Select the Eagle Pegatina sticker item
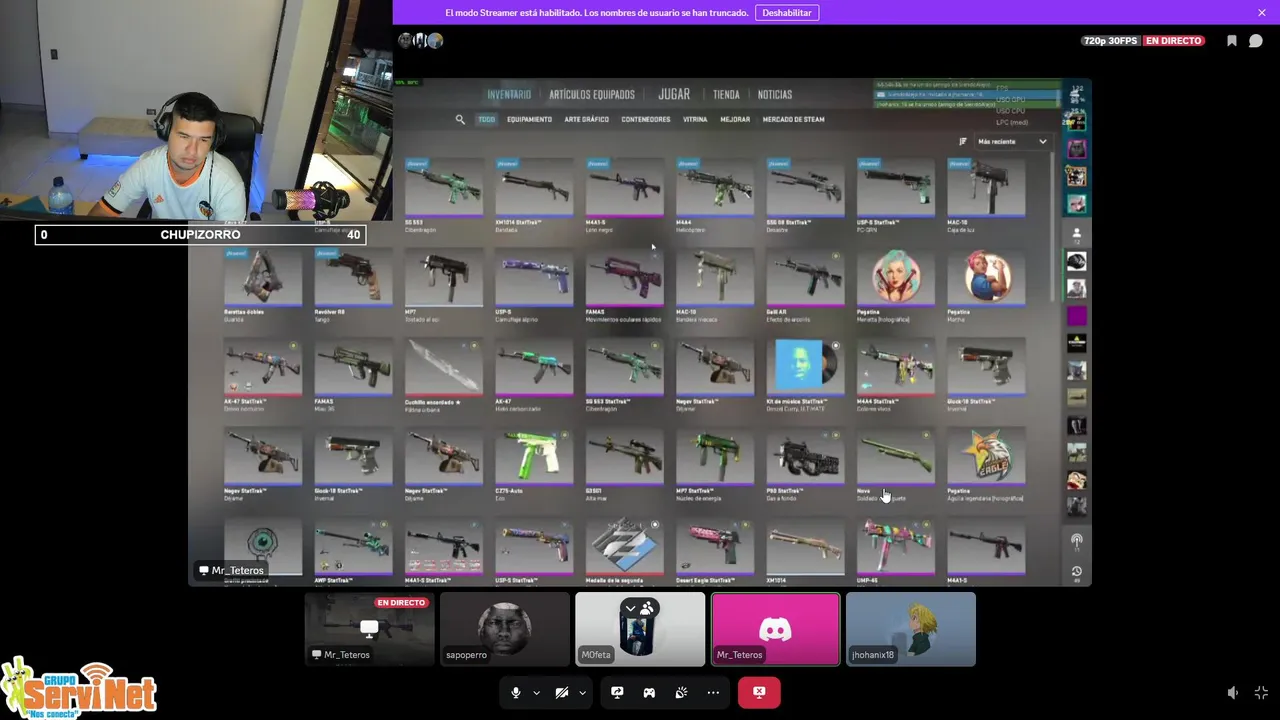This screenshot has height=720, width=1280. pyautogui.click(x=986, y=463)
